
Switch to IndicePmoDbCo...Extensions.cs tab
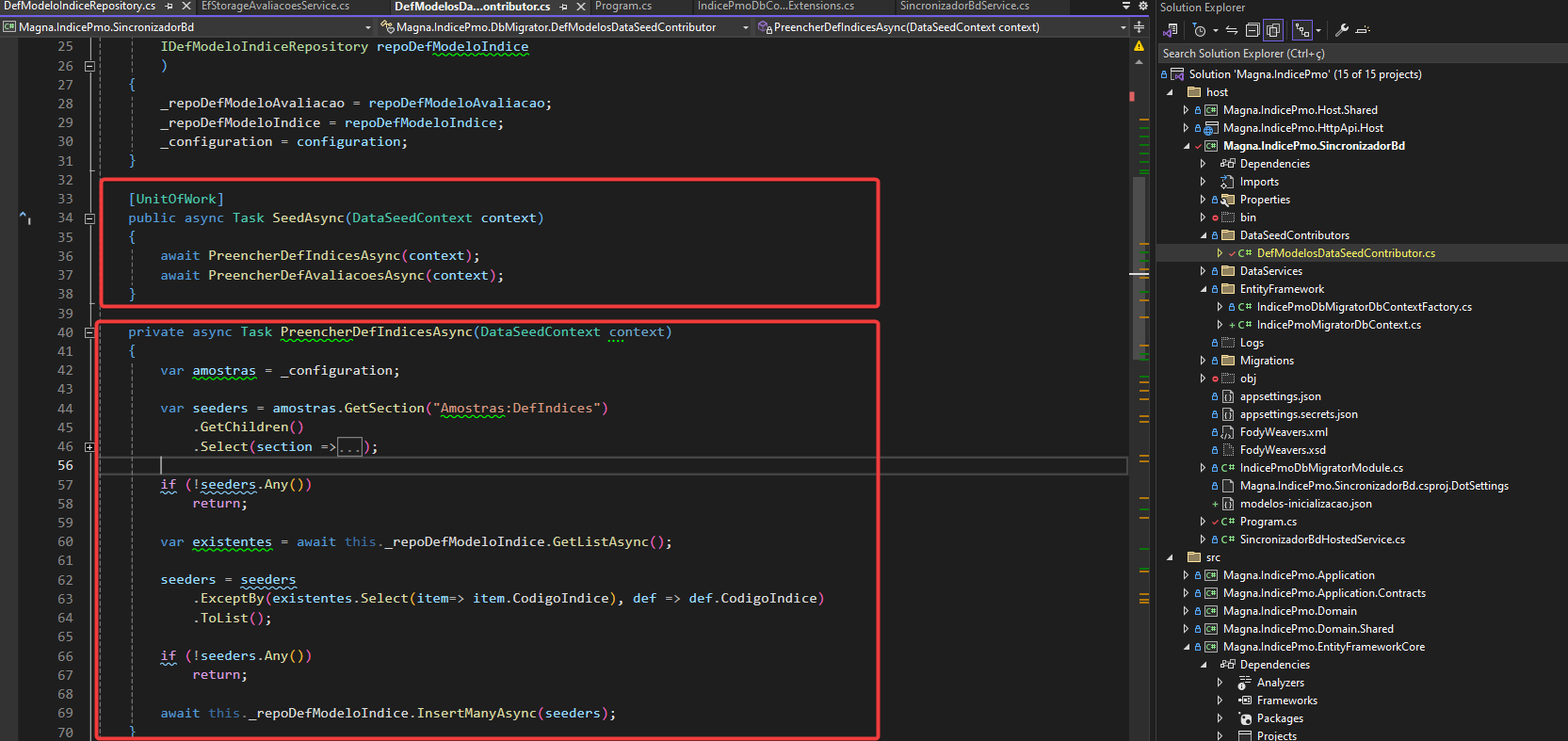[x=776, y=6]
